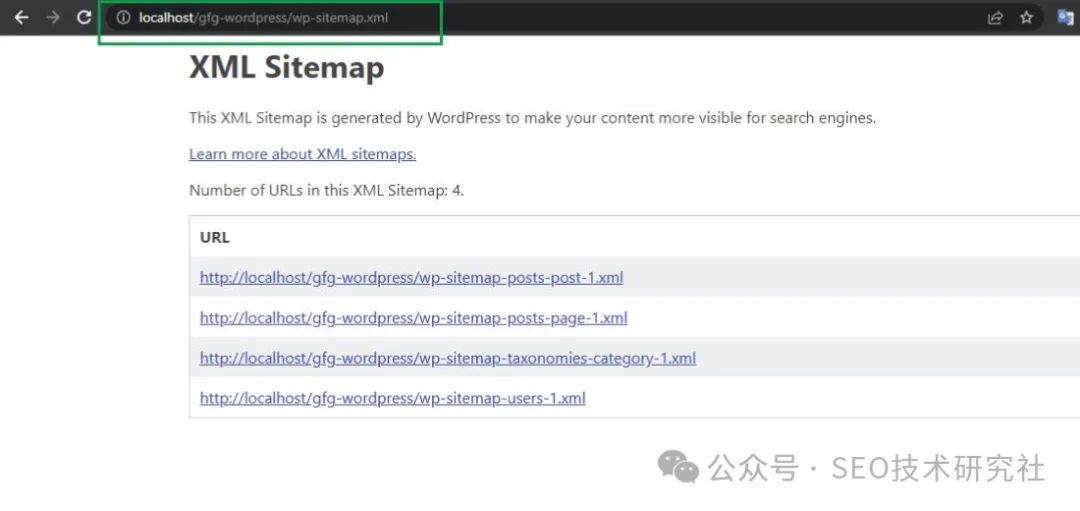Open the wp-sitemap-posts-page-1.xml link
Screen dimensions: 1080x511
(x=413, y=317)
